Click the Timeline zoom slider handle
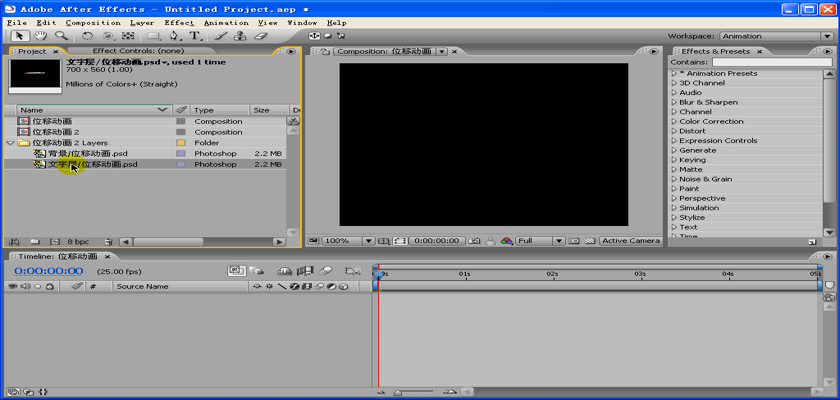The height and width of the screenshot is (400, 840). tap(398, 393)
